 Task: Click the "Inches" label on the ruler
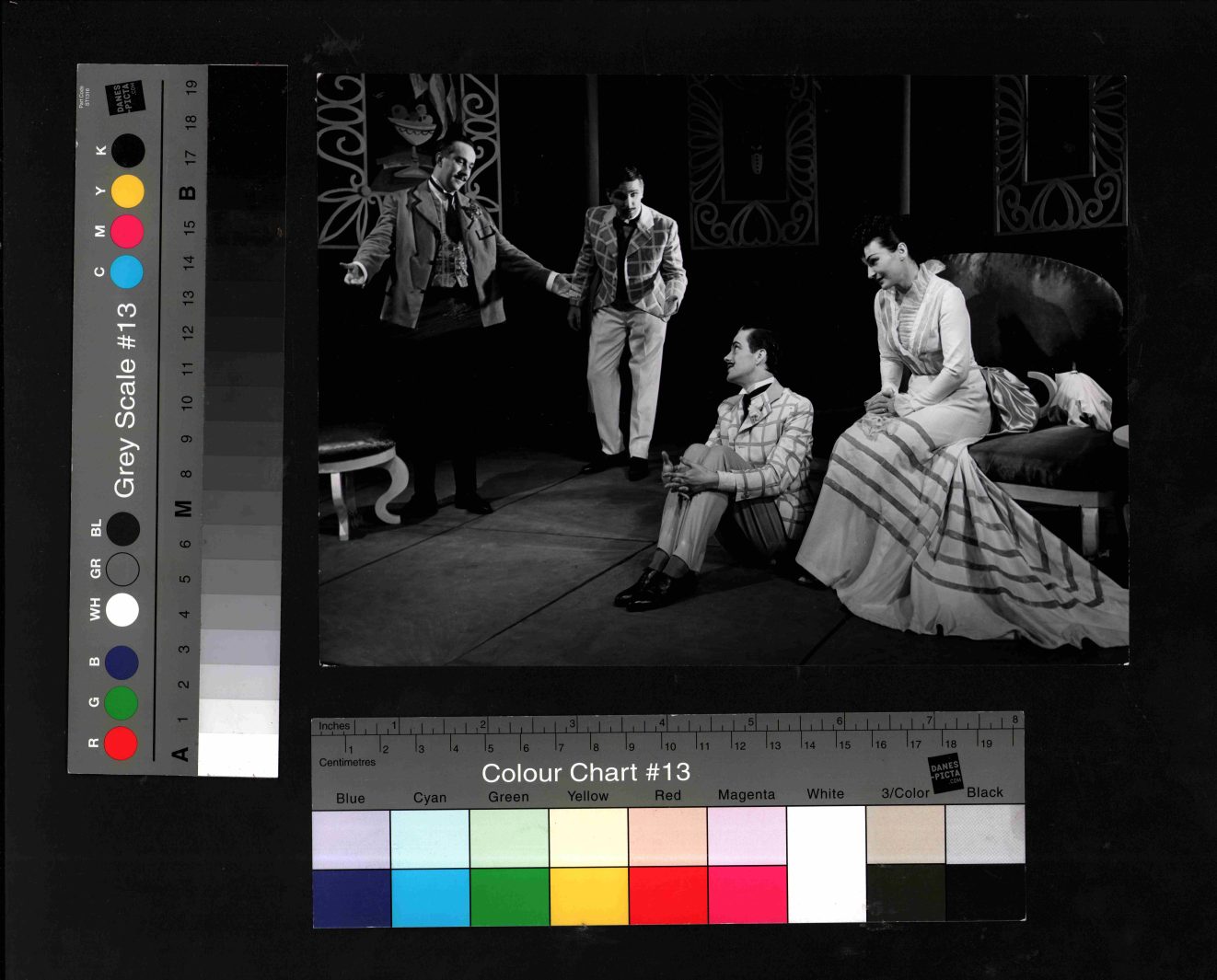click(334, 726)
